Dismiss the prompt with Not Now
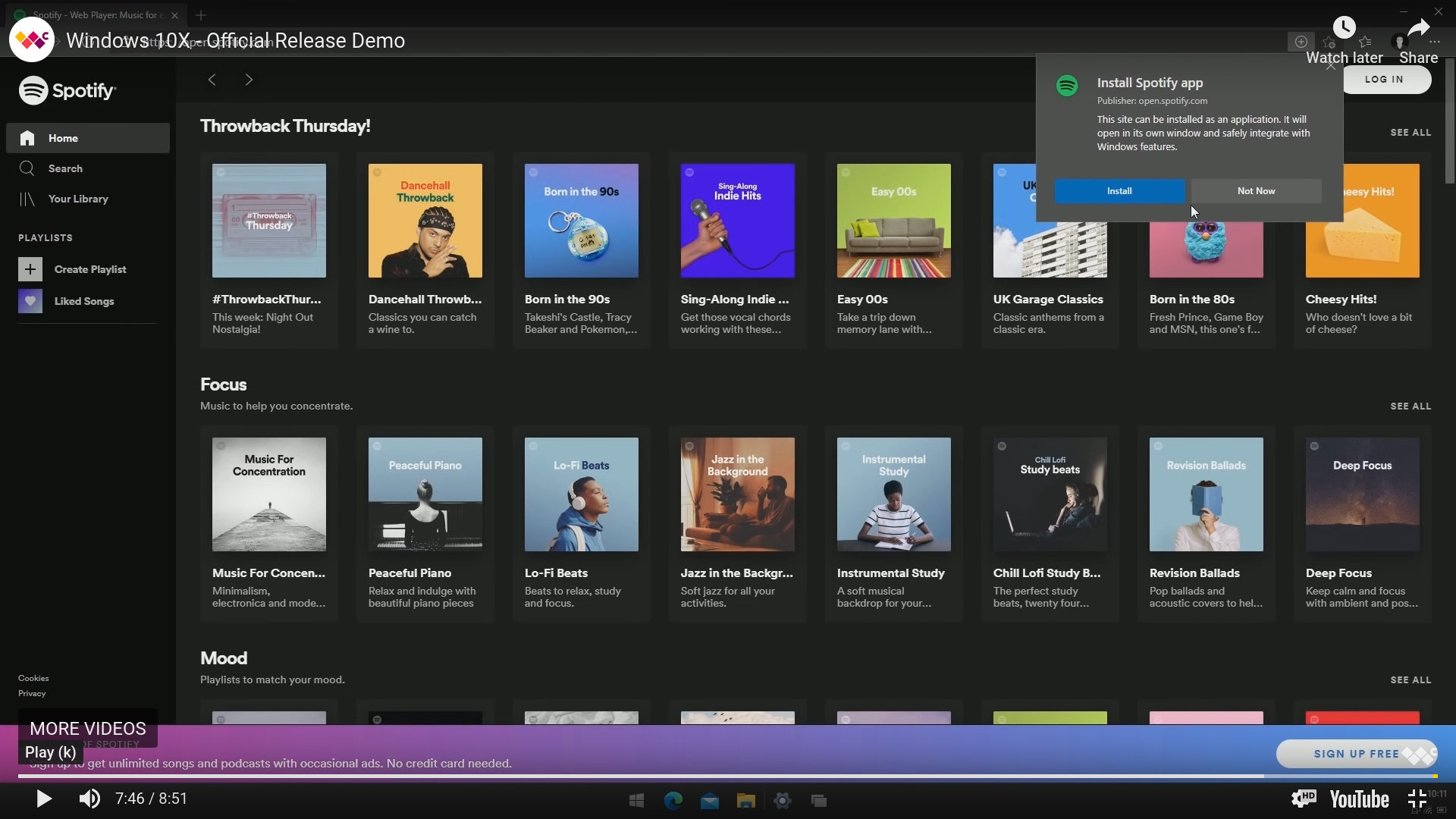This screenshot has height=819, width=1456. pyautogui.click(x=1256, y=191)
